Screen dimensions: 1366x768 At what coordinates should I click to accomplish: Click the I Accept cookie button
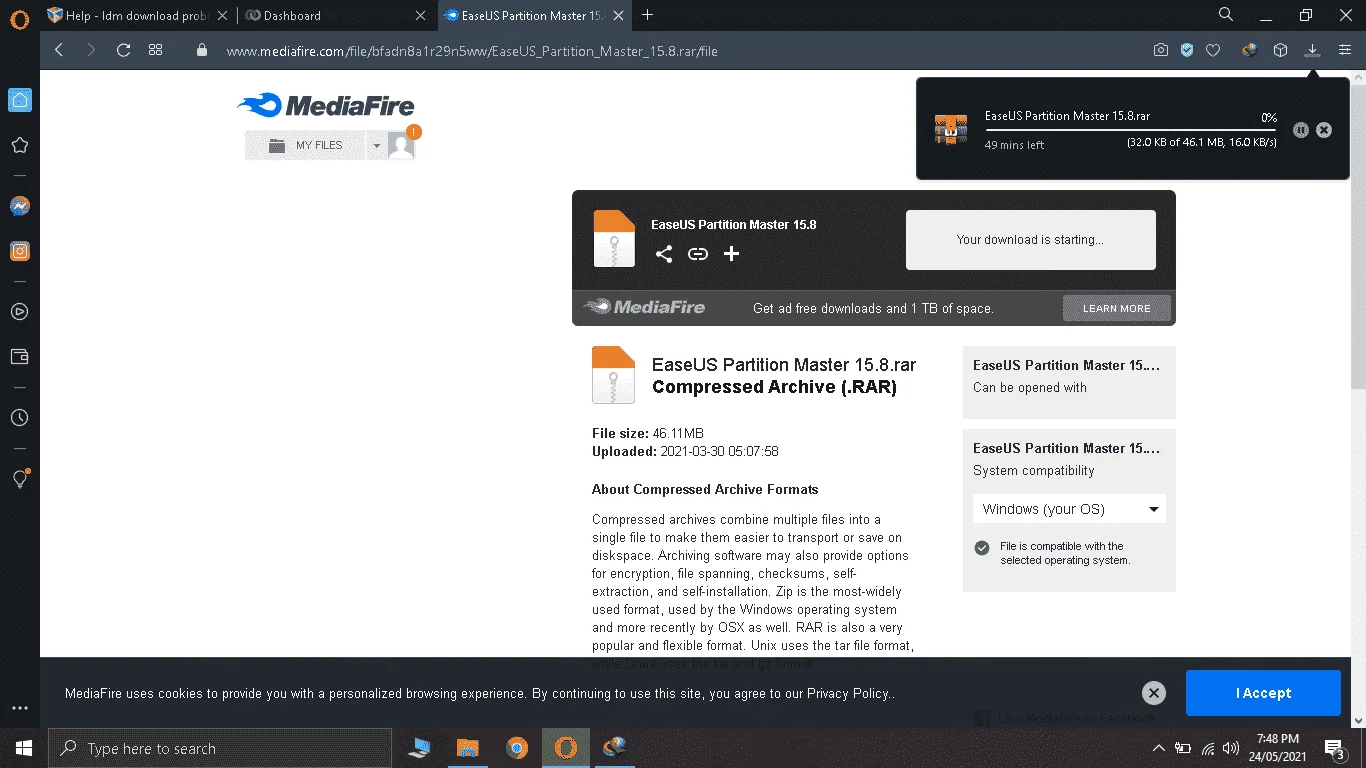point(1263,693)
